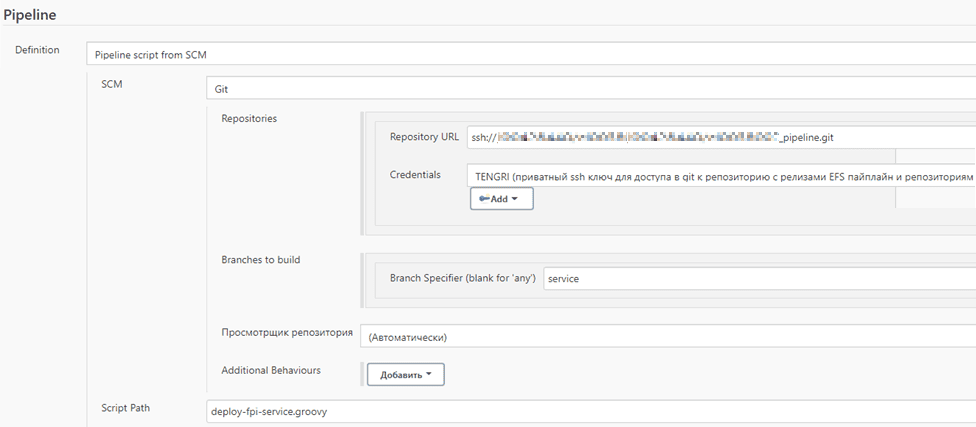Click the Script Path label
This screenshot has height=427, width=976.
pyautogui.click(x=127, y=407)
